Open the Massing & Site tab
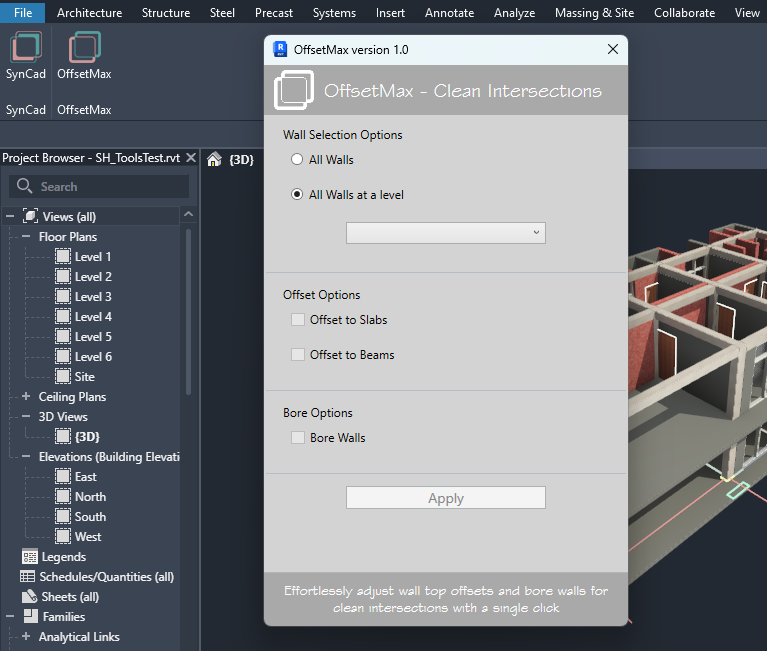 click(x=594, y=12)
